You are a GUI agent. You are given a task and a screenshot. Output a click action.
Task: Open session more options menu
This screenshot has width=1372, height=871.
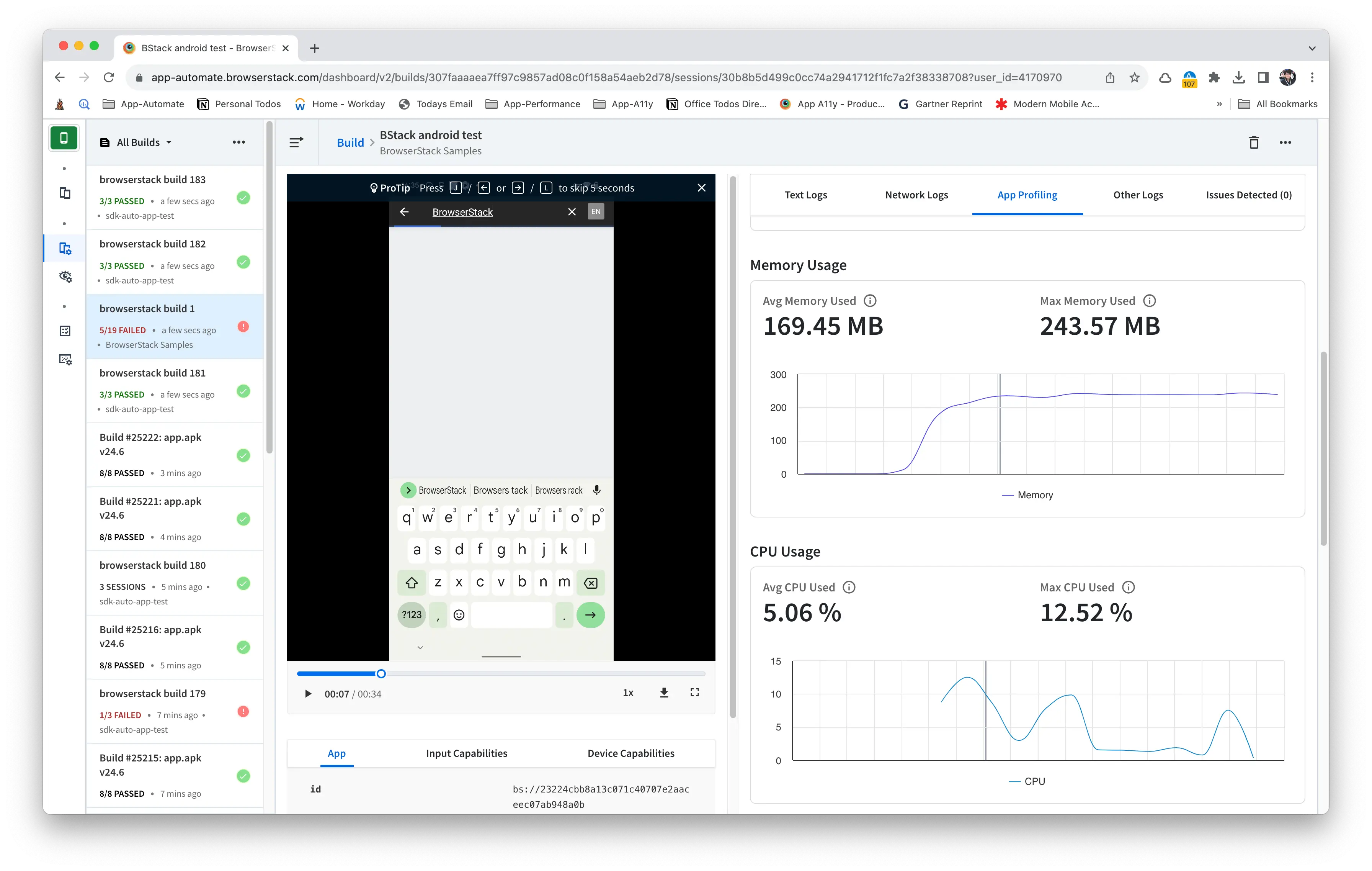coord(1285,142)
